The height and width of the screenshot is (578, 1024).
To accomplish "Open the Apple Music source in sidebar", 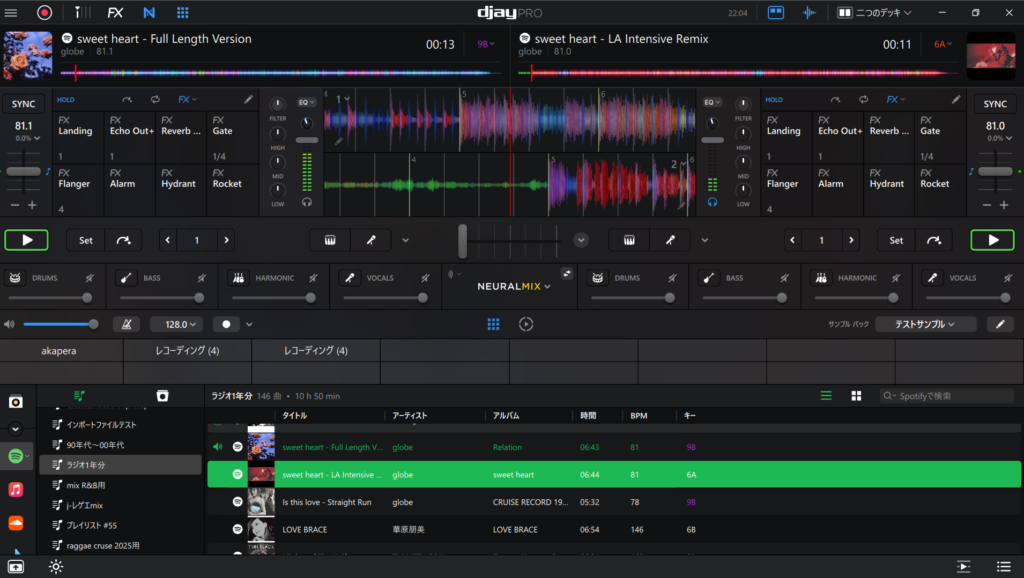I will coord(16,490).
